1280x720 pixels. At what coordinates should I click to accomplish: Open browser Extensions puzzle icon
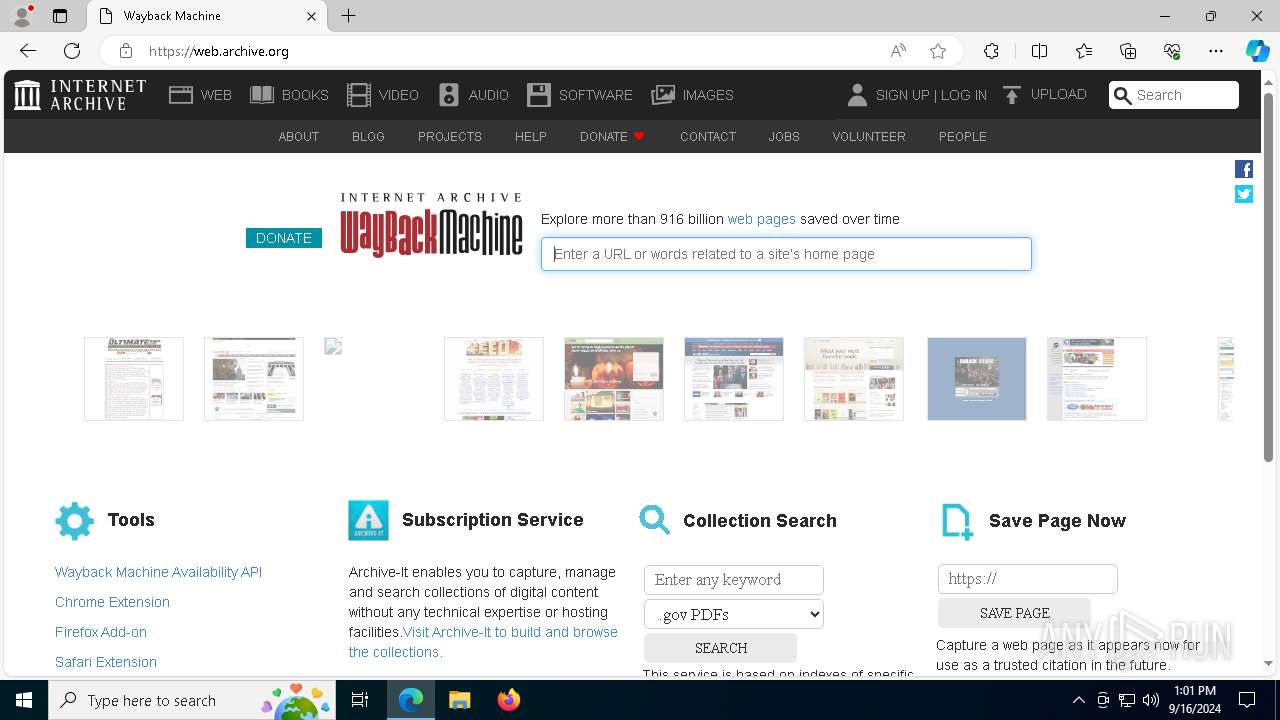(x=991, y=51)
